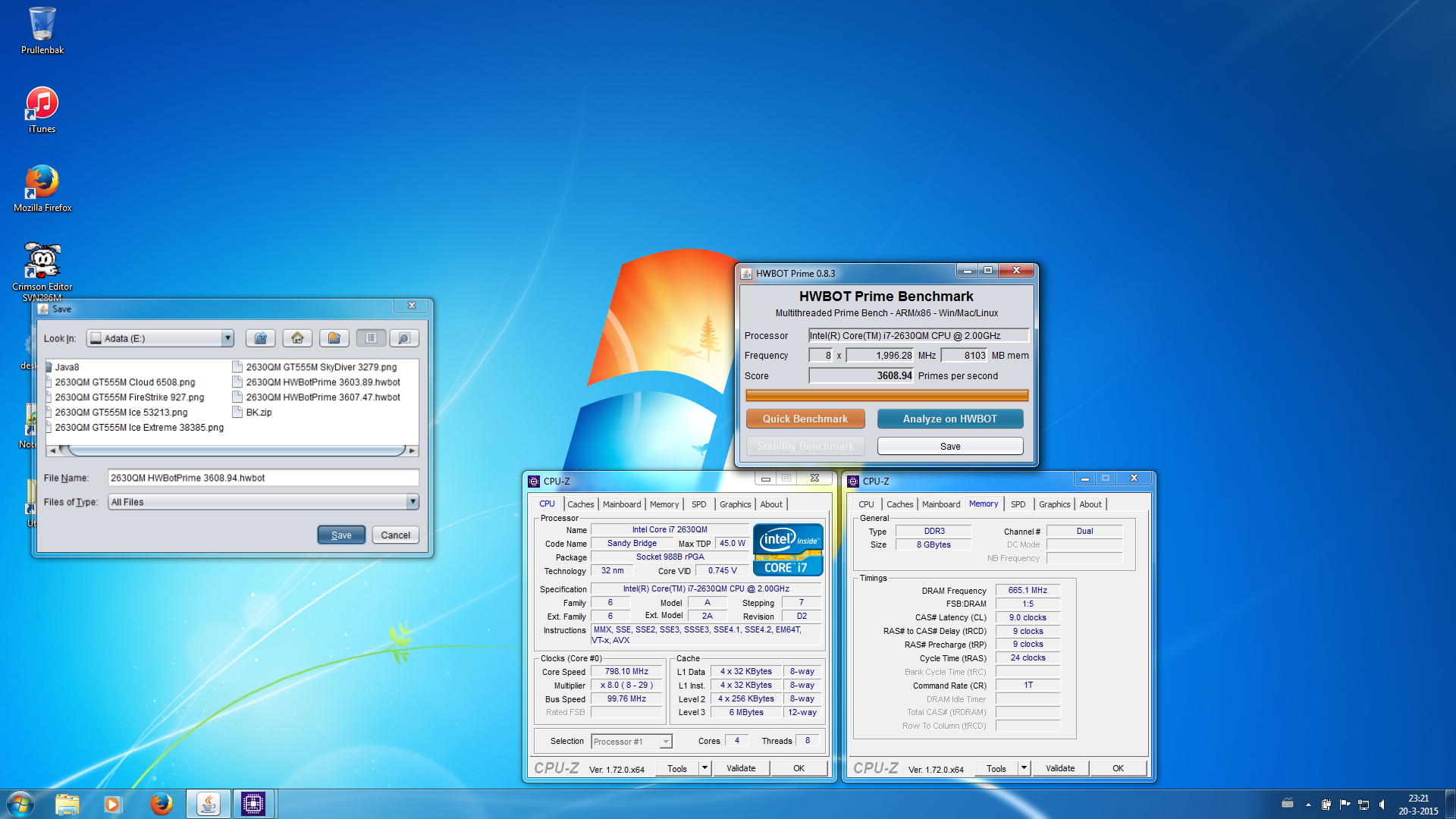Expand the Files of Type dropdown
This screenshot has width=1456, height=819.
tap(412, 502)
